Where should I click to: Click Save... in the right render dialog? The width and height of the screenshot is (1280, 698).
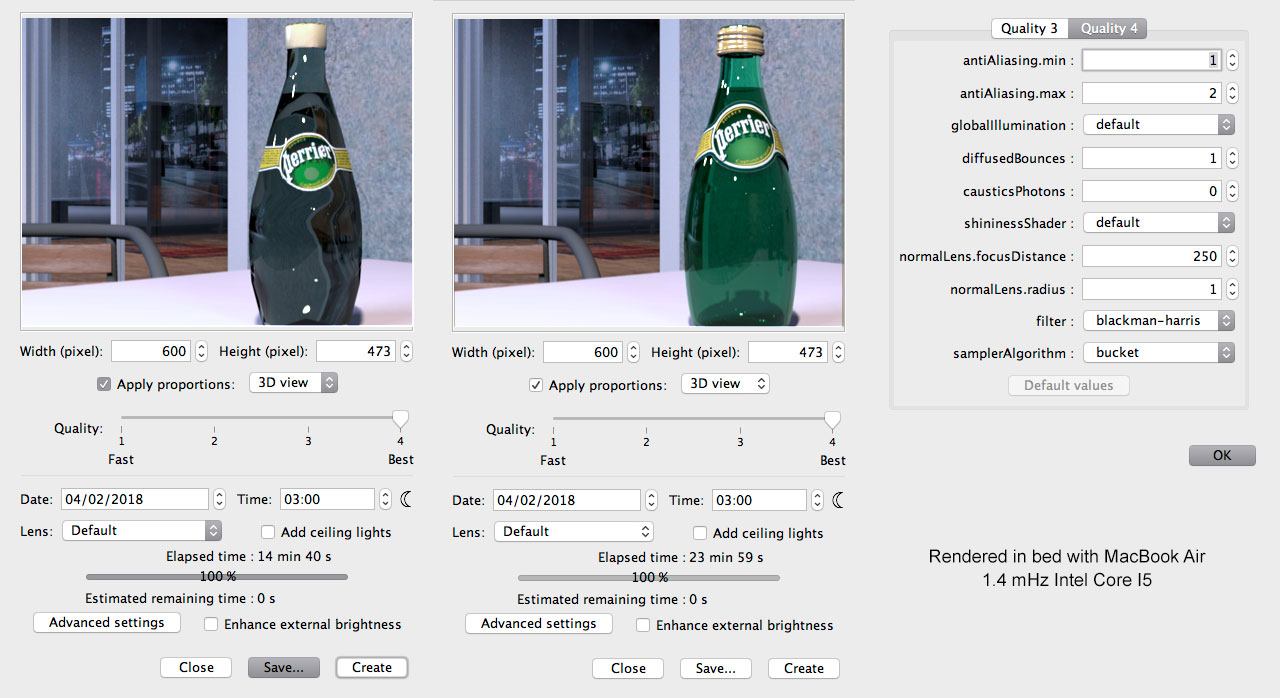click(x=716, y=668)
